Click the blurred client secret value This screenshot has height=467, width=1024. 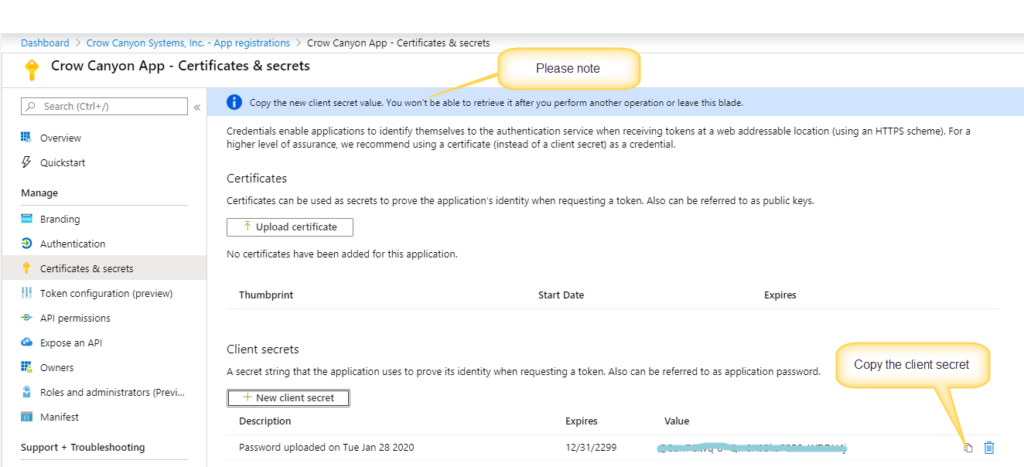coord(753,447)
